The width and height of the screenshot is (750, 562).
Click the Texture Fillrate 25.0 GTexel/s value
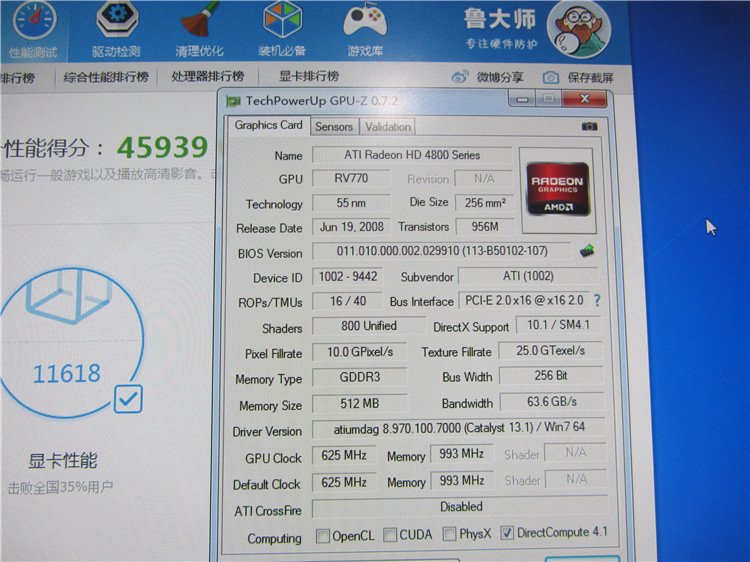(x=551, y=351)
